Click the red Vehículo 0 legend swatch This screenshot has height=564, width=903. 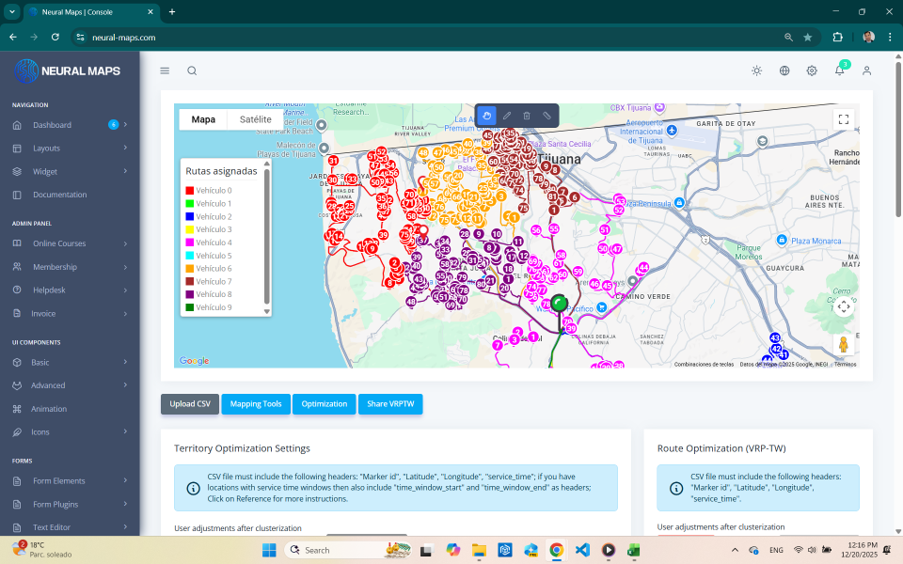pos(189,191)
